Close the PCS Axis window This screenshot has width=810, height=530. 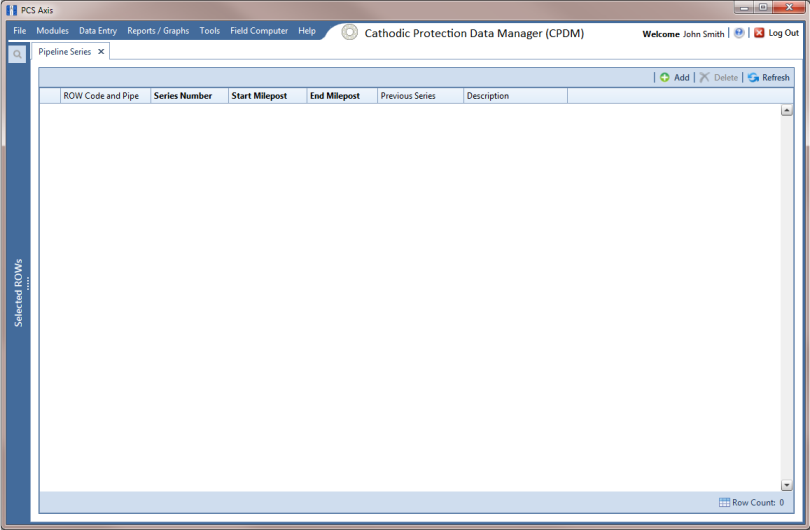(x=789, y=7)
